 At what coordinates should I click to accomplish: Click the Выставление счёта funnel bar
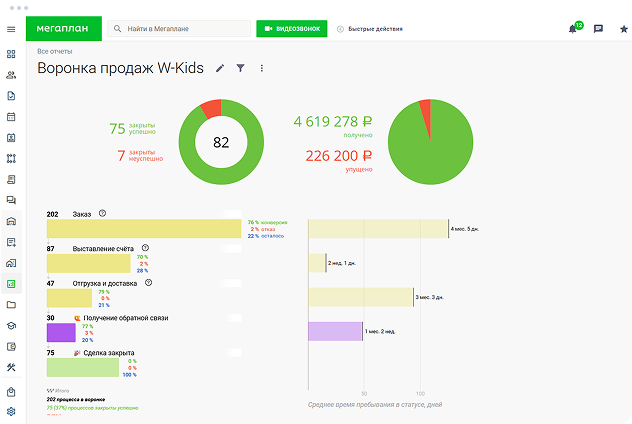click(x=89, y=263)
